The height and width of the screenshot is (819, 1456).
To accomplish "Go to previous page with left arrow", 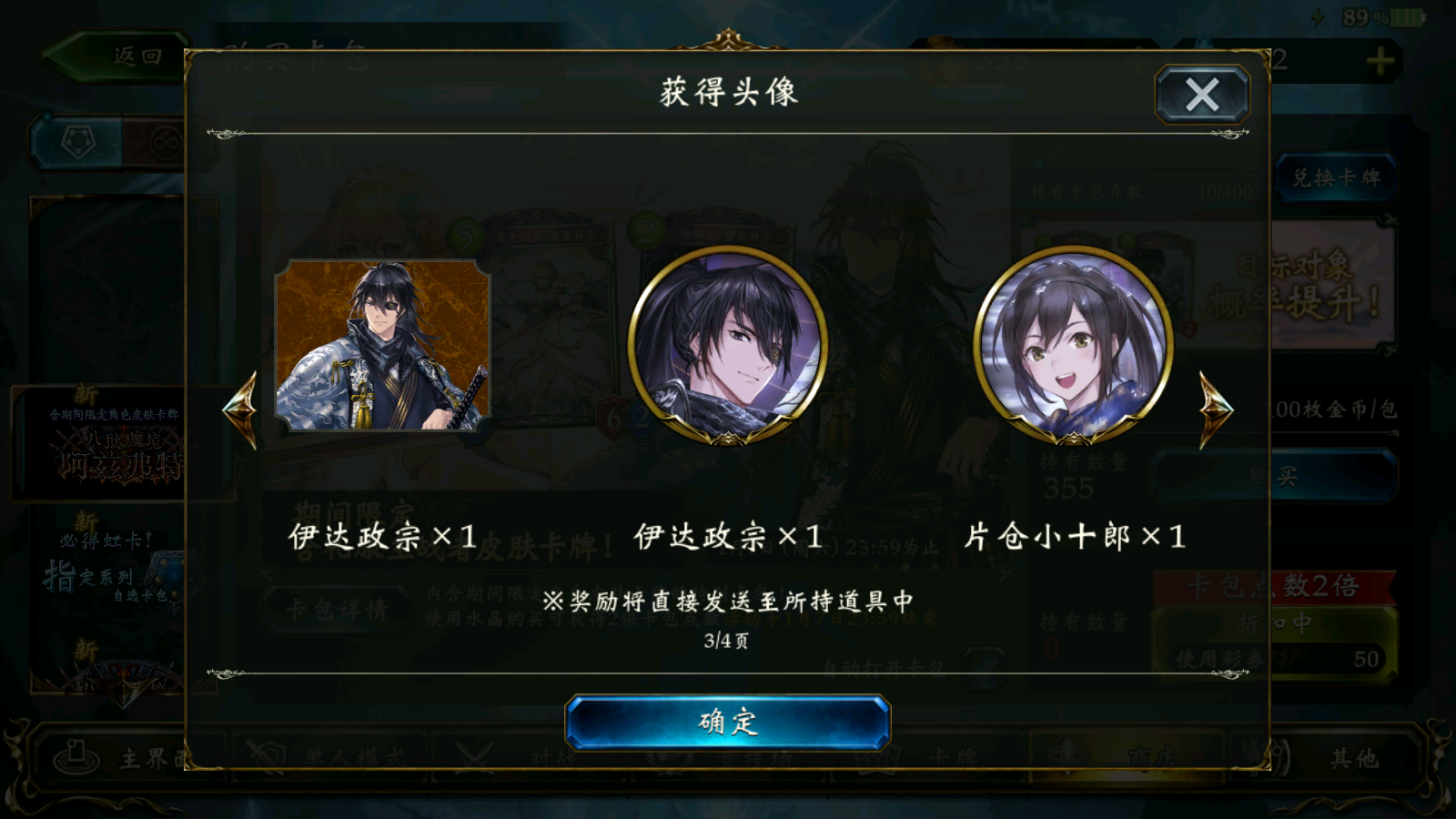I will [240, 409].
